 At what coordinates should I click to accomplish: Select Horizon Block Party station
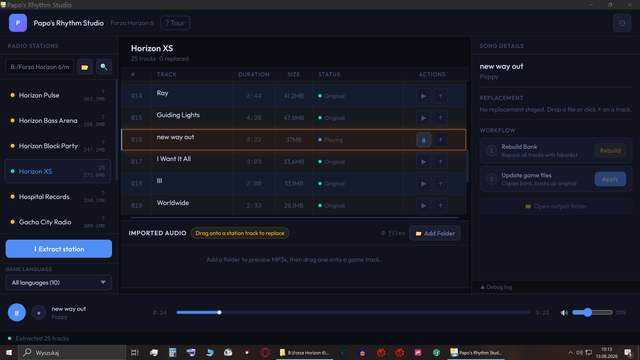[58, 146]
